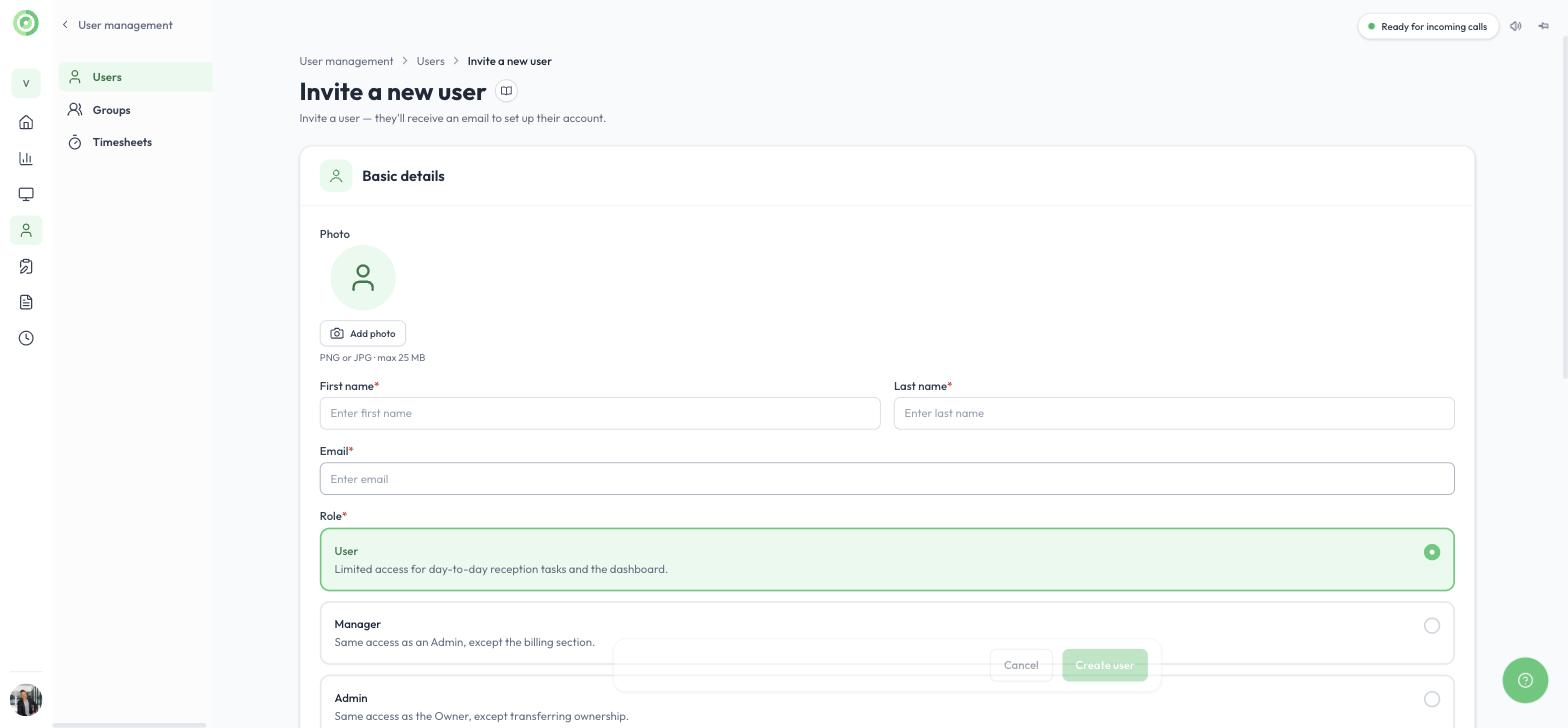
Task: Click the Basic details section icon
Action: tap(336, 176)
